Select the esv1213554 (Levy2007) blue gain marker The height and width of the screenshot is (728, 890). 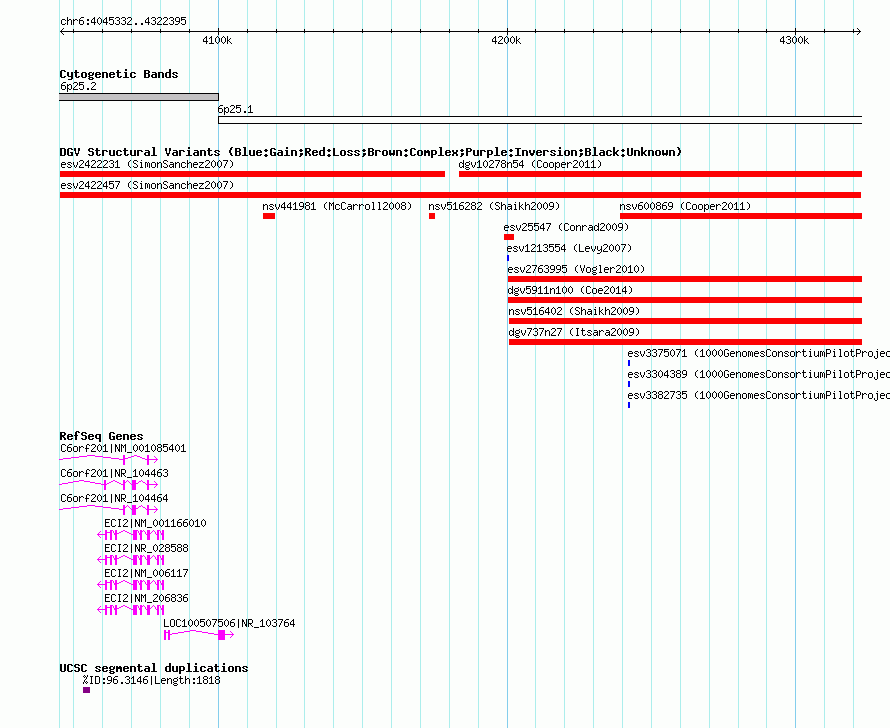pyautogui.click(x=508, y=258)
